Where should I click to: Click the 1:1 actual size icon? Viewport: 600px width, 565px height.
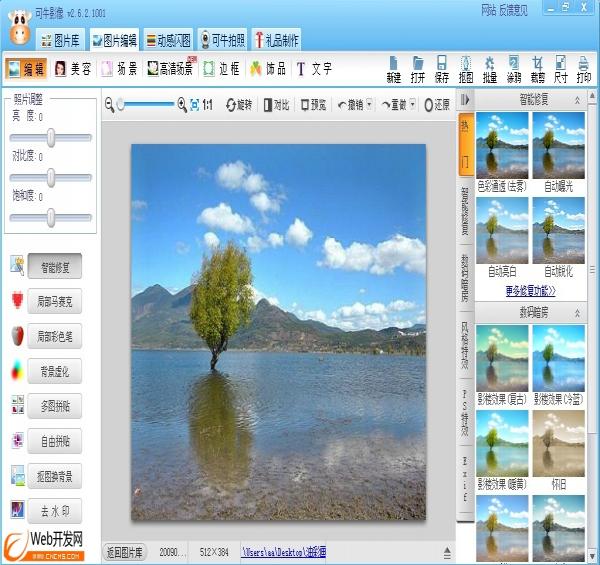coord(207,104)
